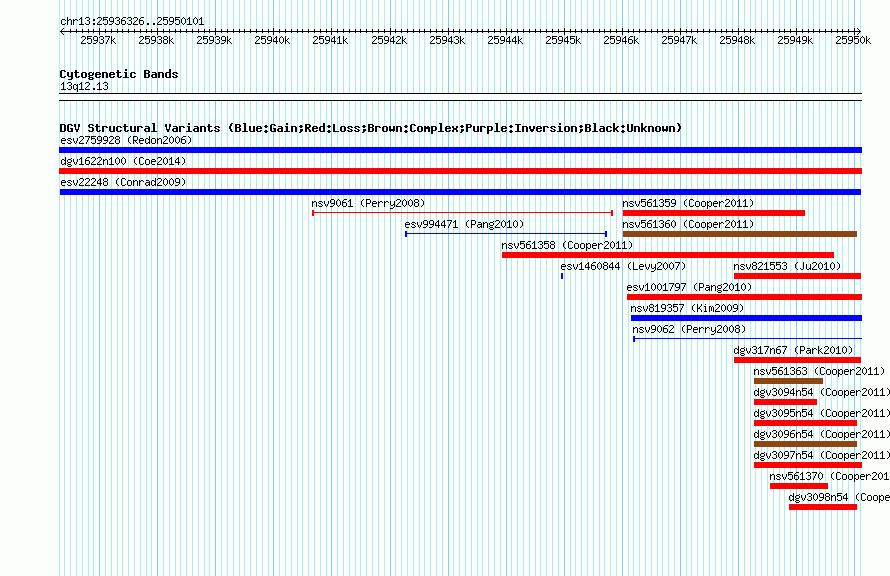The width and height of the screenshot is (890, 576).
Task: Open the esv1001797 (Pang2010) label
Action: [x=689, y=287]
